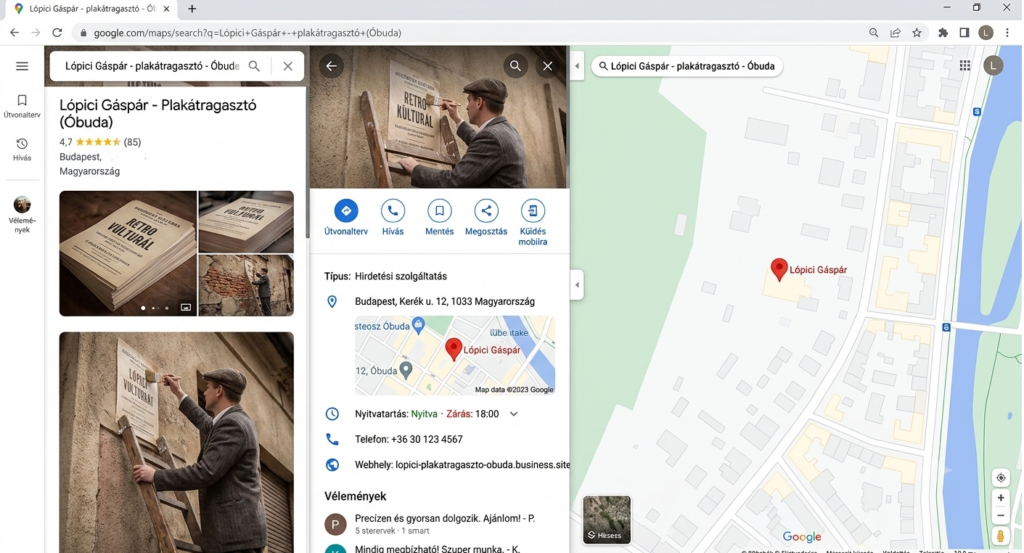Click Típus: Hirdetési szolgáltatás text

385,276
